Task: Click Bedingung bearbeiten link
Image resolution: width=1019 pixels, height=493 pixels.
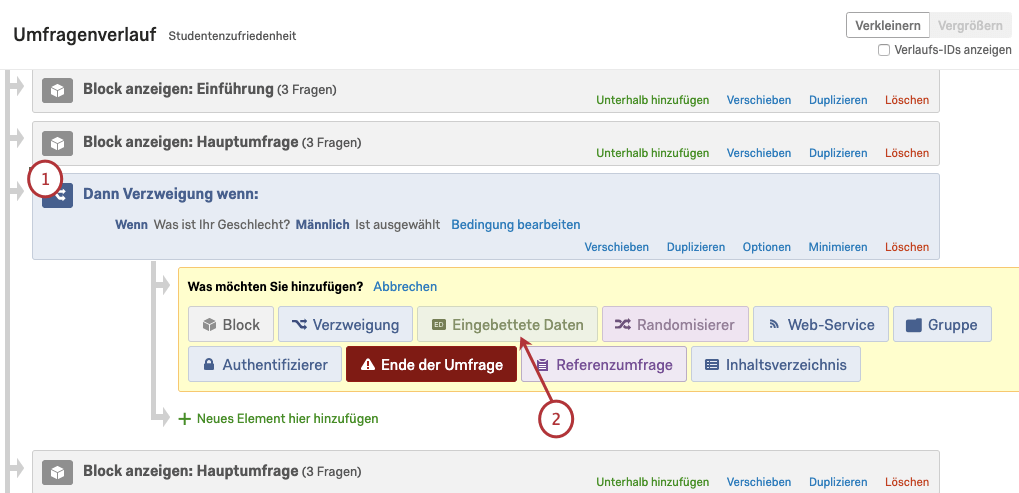Action: [516, 225]
